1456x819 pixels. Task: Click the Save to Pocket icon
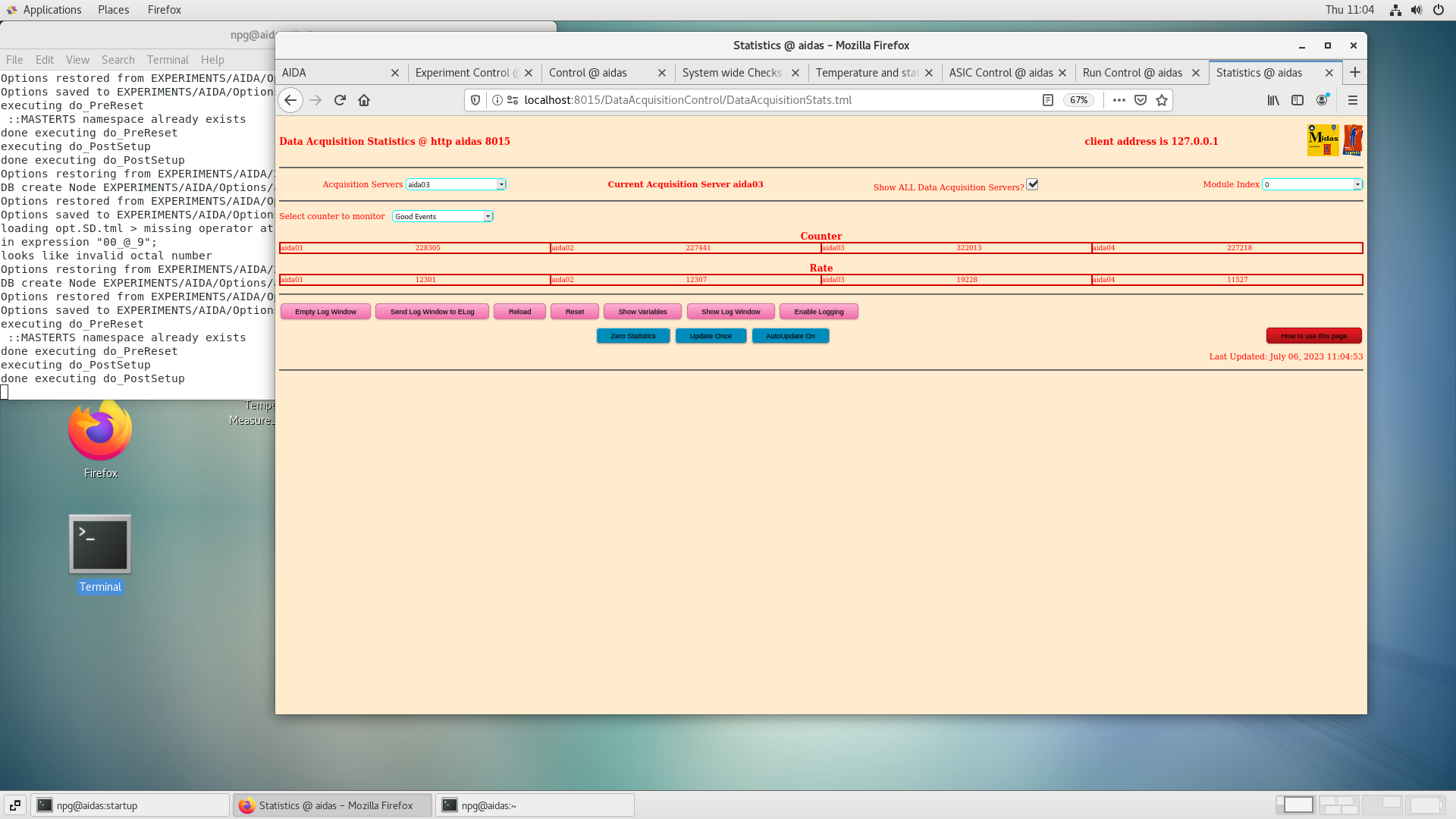[x=1141, y=100]
